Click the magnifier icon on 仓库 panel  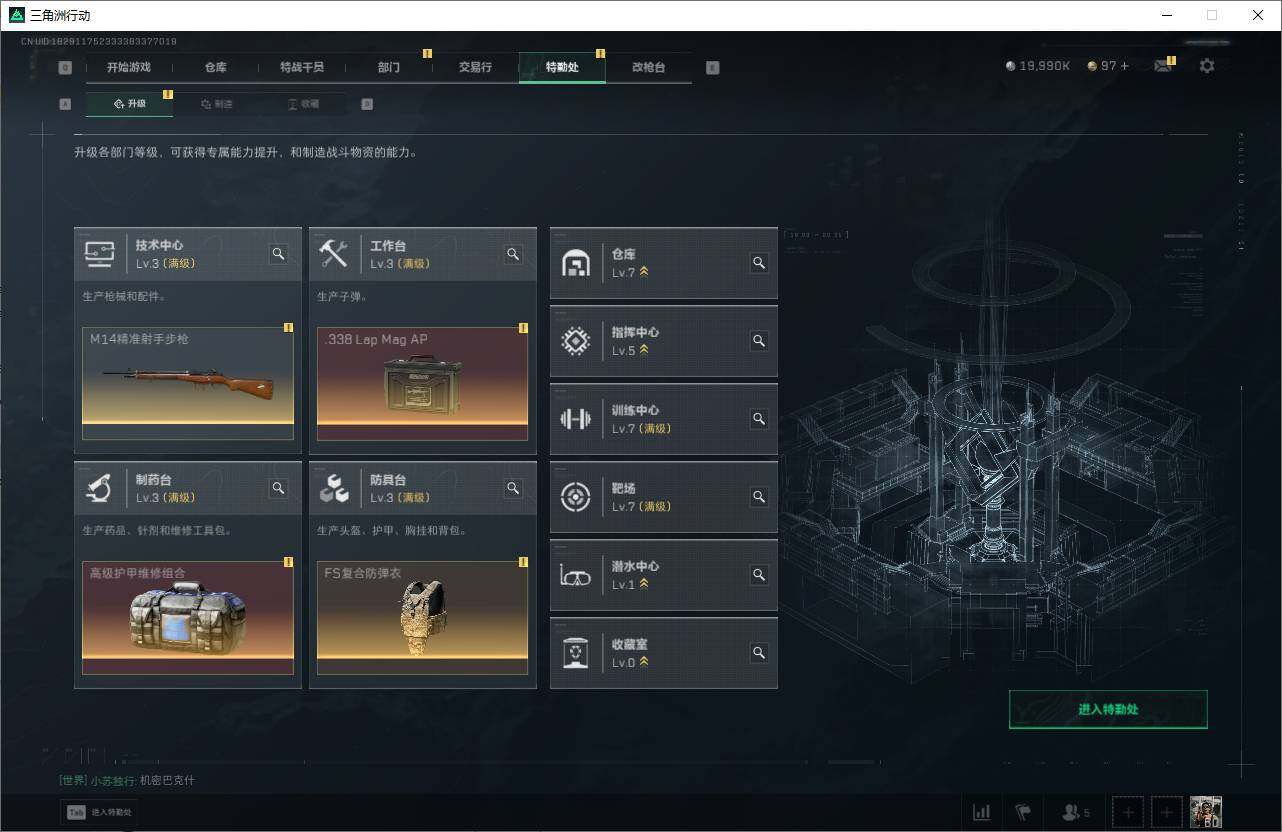(x=758, y=263)
